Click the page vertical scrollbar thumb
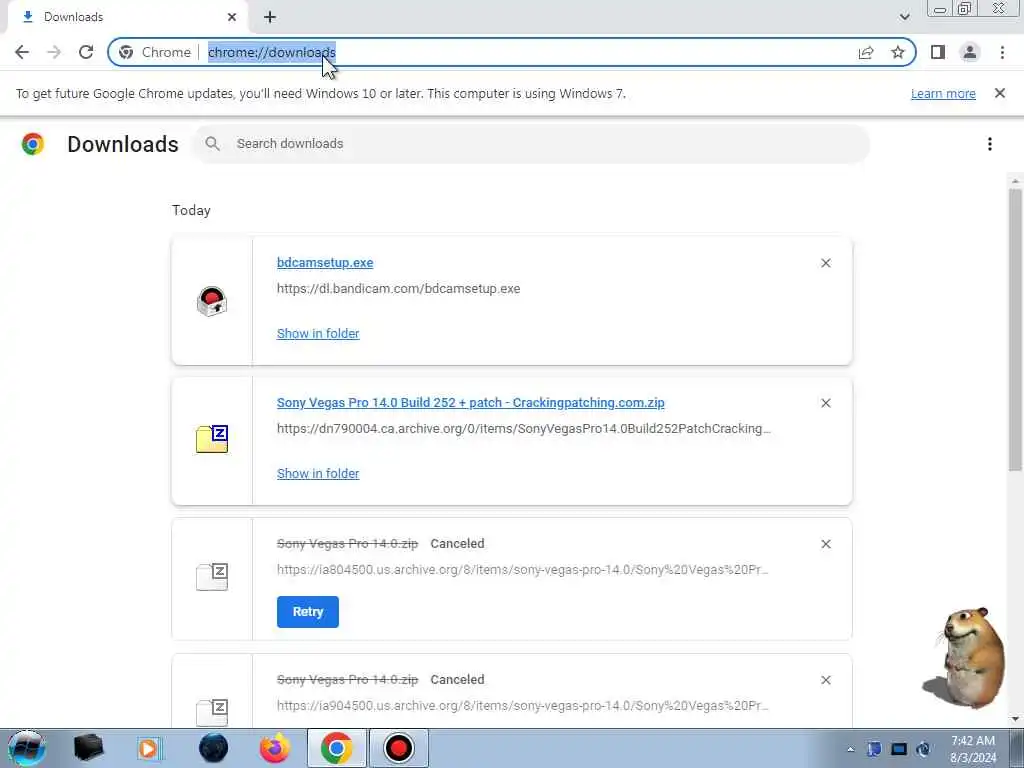Viewport: 1024px width, 768px height. click(x=1015, y=330)
